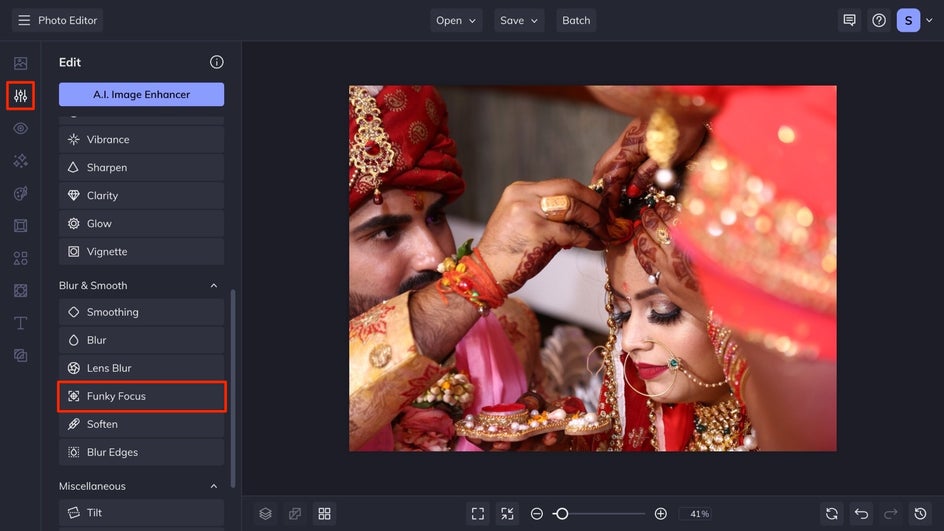Open the hamburger menu beside Photo Editor
944x531 pixels.
pos(24,20)
